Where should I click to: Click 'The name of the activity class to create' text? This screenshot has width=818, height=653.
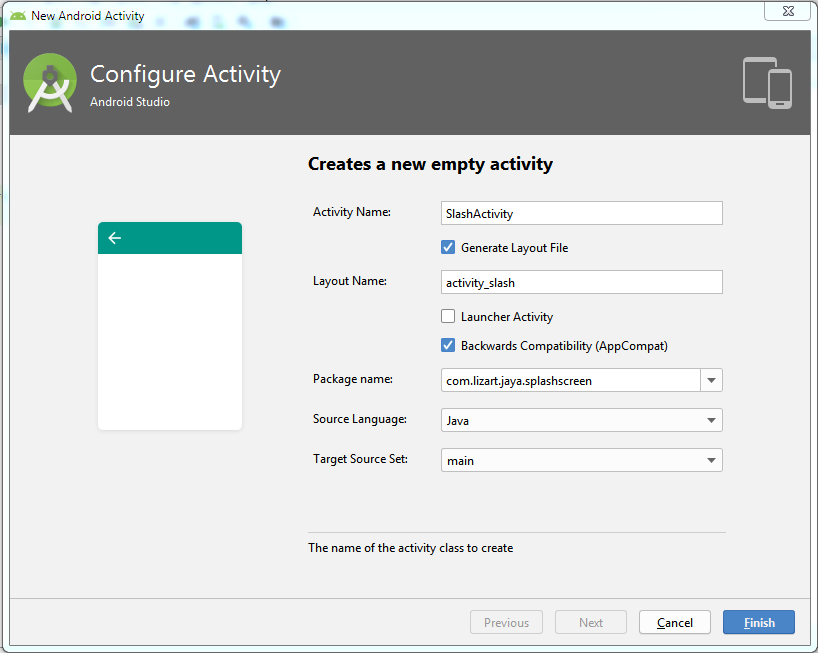(x=411, y=548)
